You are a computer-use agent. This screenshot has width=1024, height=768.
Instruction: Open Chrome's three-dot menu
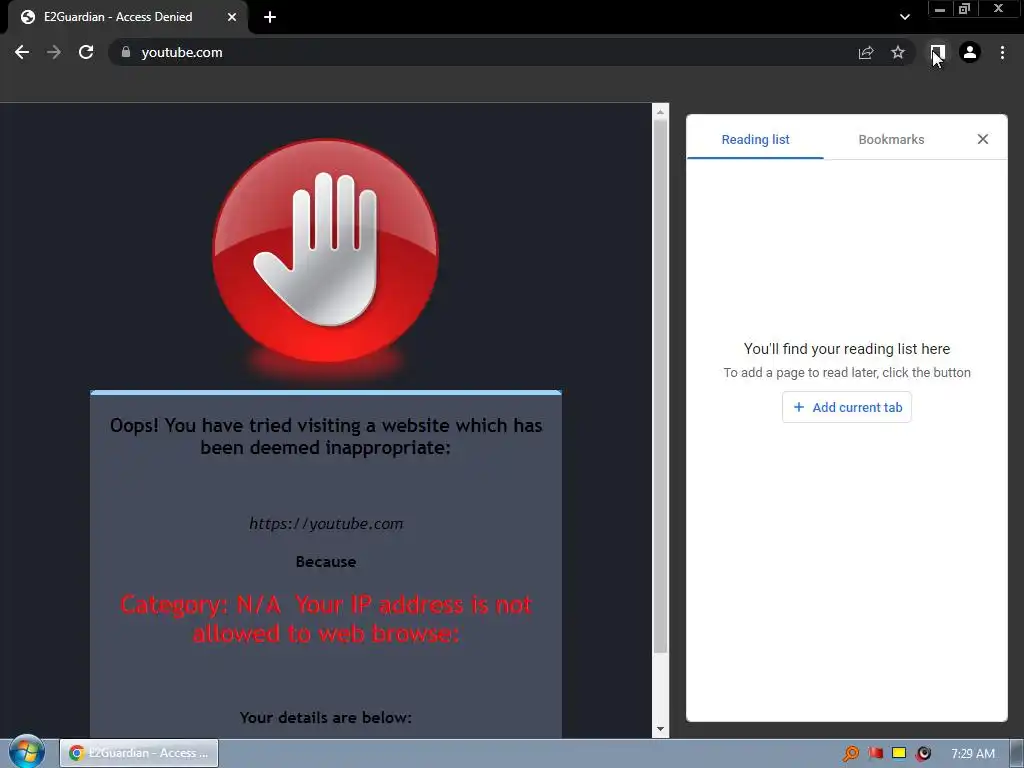point(1002,52)
